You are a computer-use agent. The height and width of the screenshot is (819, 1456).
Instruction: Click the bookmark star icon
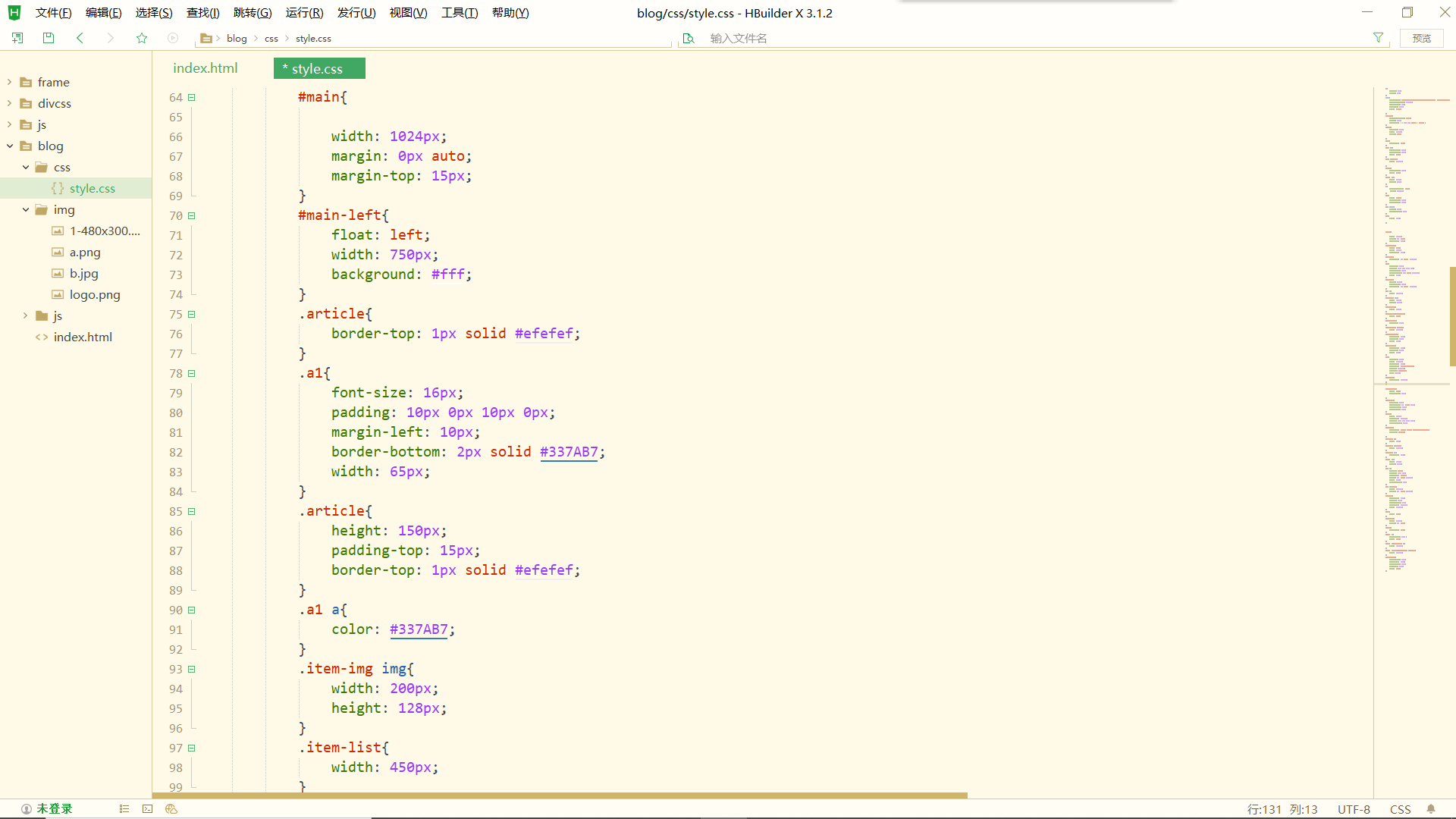142,38
